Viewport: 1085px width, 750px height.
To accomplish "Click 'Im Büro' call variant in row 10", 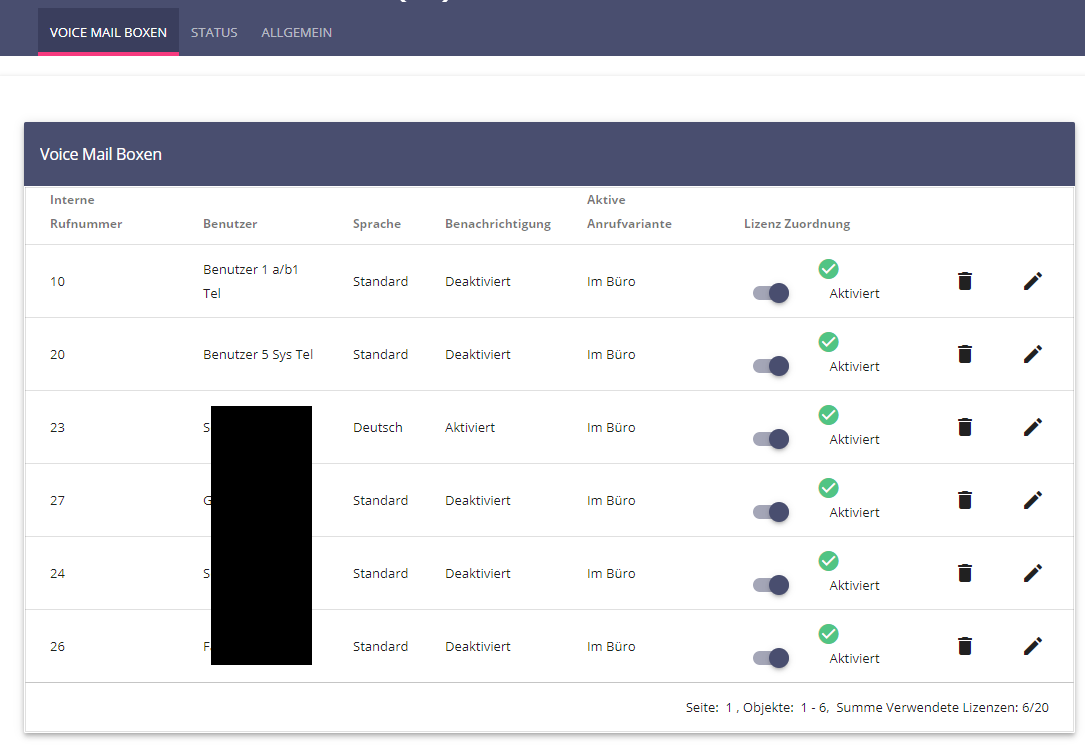I will (x=611, y=282).
